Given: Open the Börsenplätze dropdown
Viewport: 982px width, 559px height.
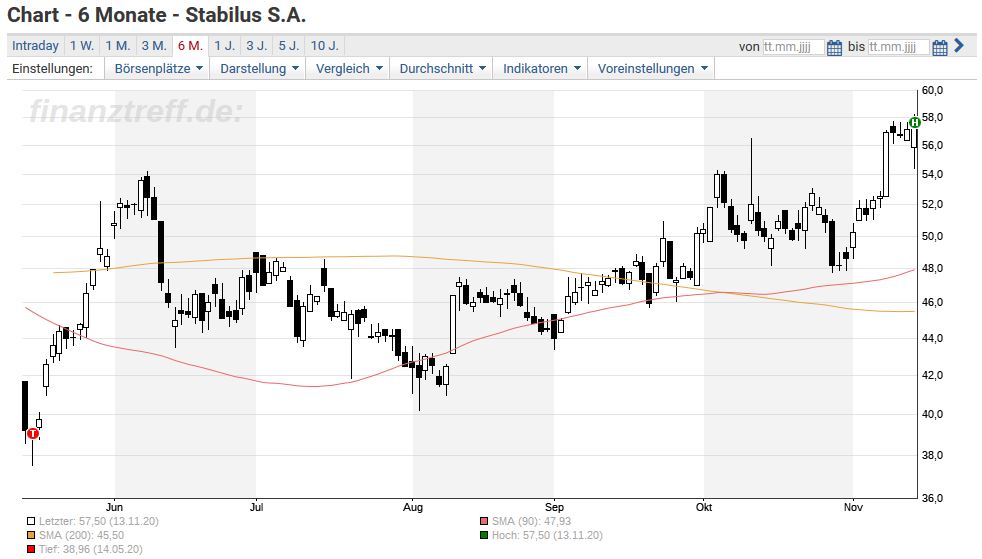Looking at the screenshot, I should [158, 69].
